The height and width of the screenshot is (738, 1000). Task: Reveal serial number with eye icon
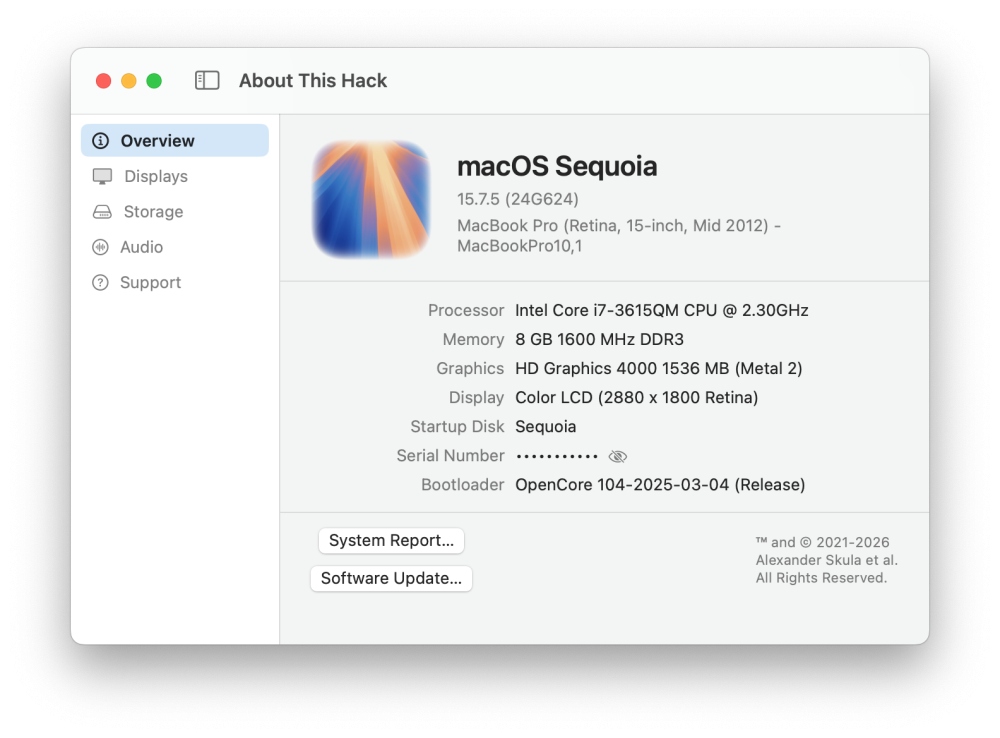(x=617, y=456)
